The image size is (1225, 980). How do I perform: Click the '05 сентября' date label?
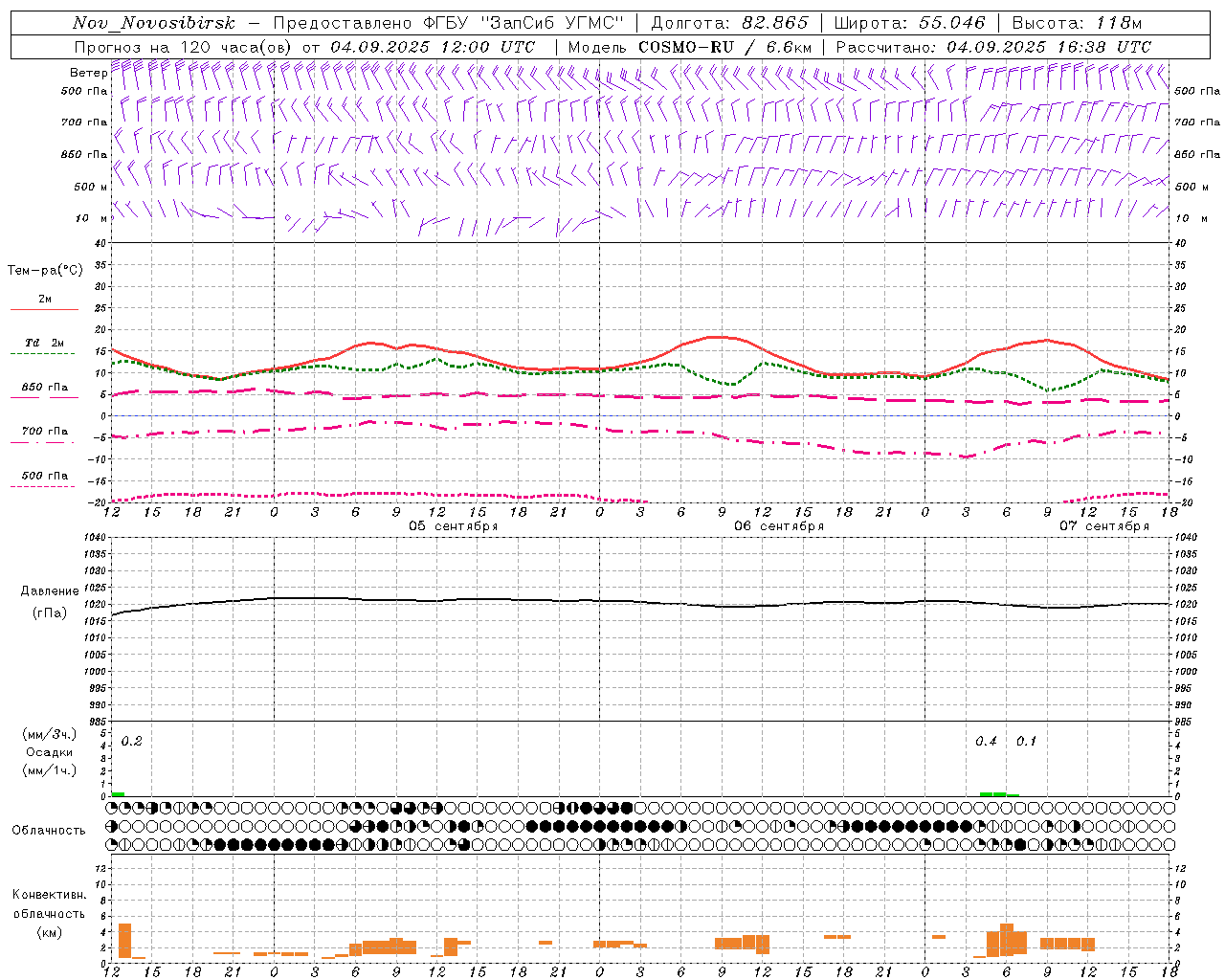(x=454, y=526)
